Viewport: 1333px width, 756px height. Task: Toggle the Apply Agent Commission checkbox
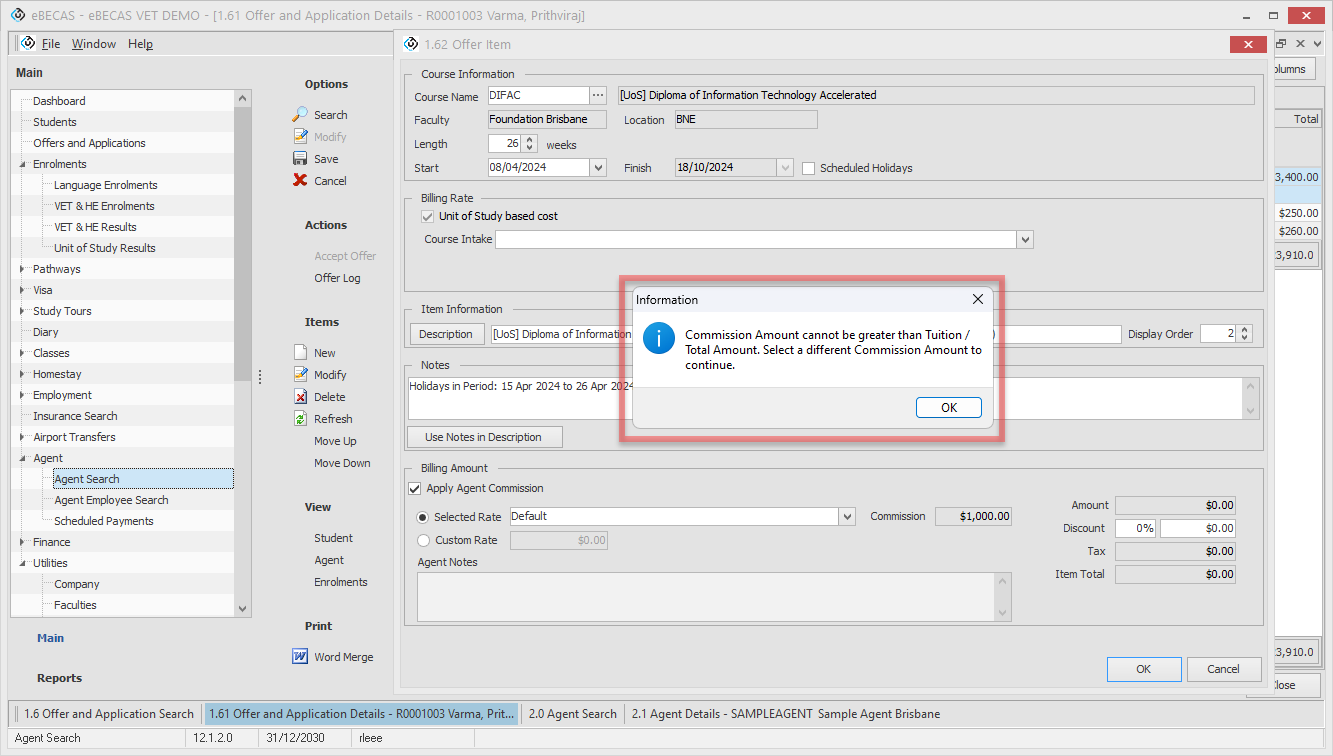(415, 489)
